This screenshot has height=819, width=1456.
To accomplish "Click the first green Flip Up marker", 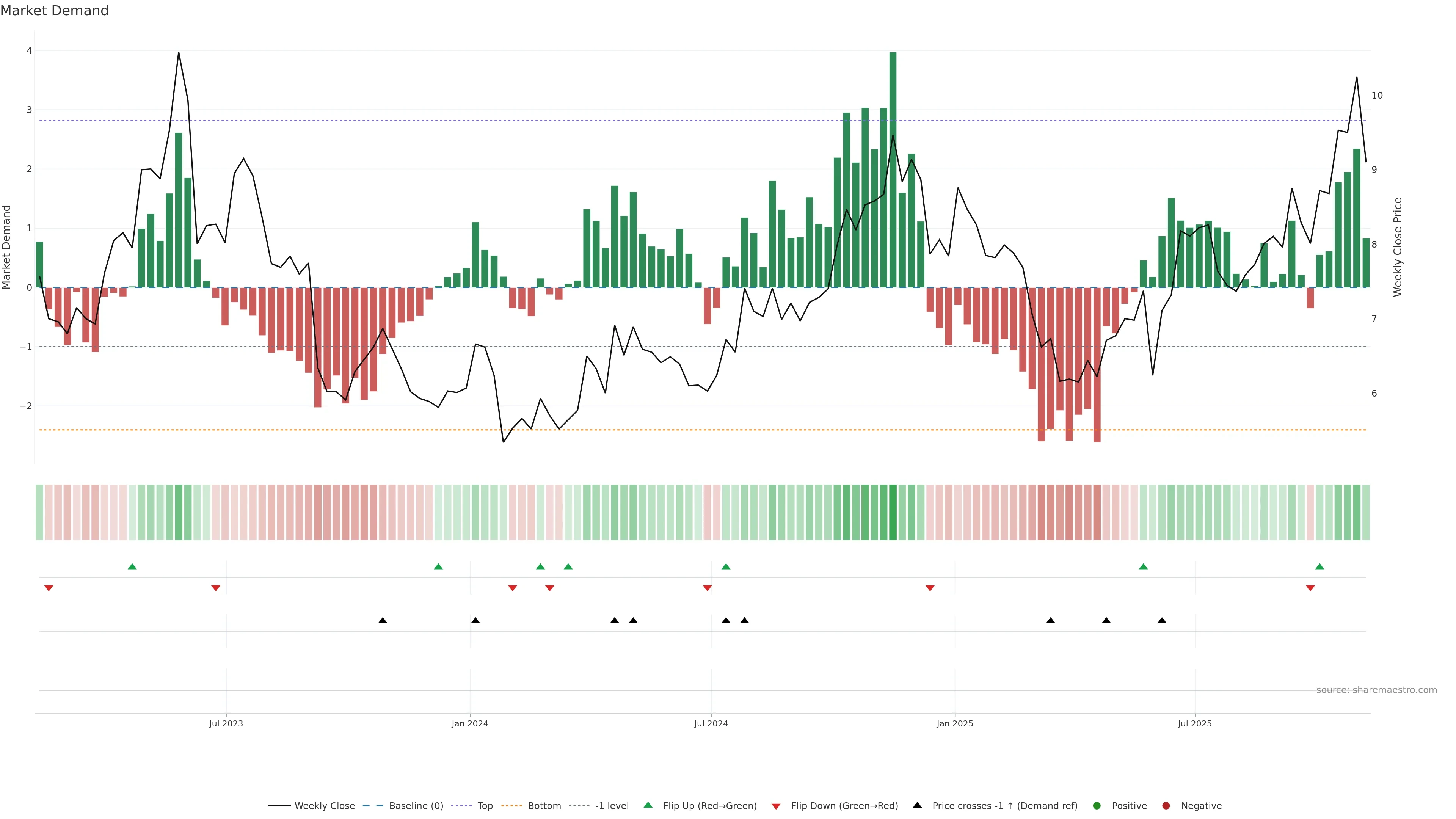I will click(132, 566).
